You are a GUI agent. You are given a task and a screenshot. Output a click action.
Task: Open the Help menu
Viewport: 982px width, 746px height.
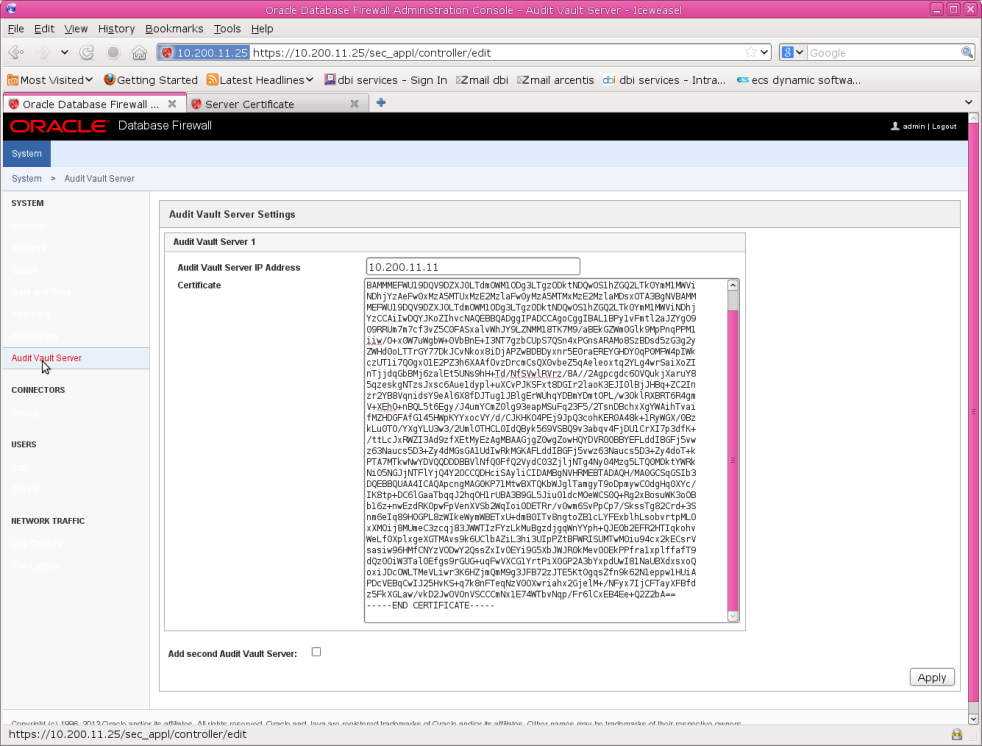tap(262, 29)
